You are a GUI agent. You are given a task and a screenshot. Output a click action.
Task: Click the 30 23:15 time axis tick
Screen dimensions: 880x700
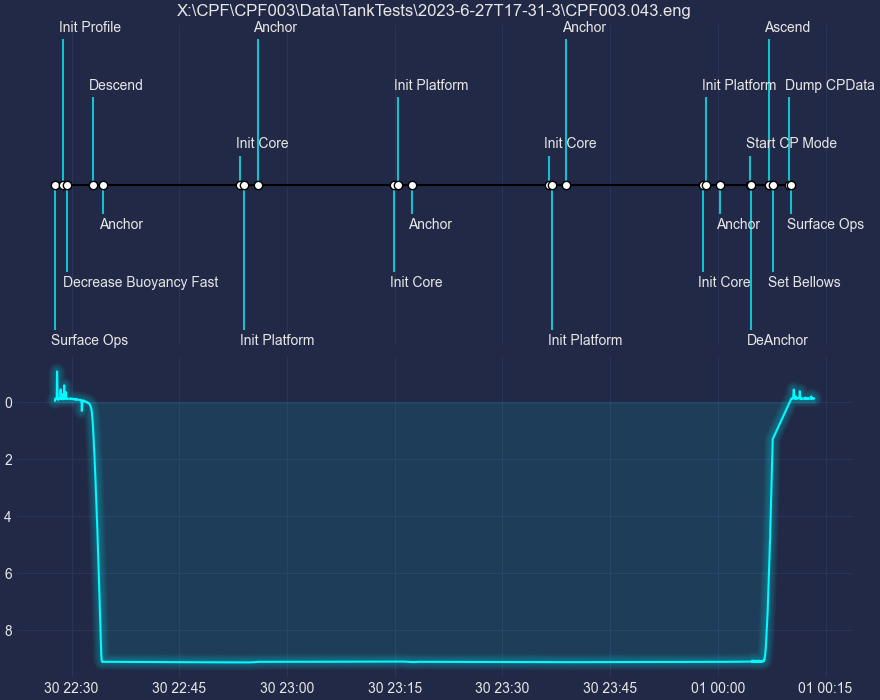395,688
